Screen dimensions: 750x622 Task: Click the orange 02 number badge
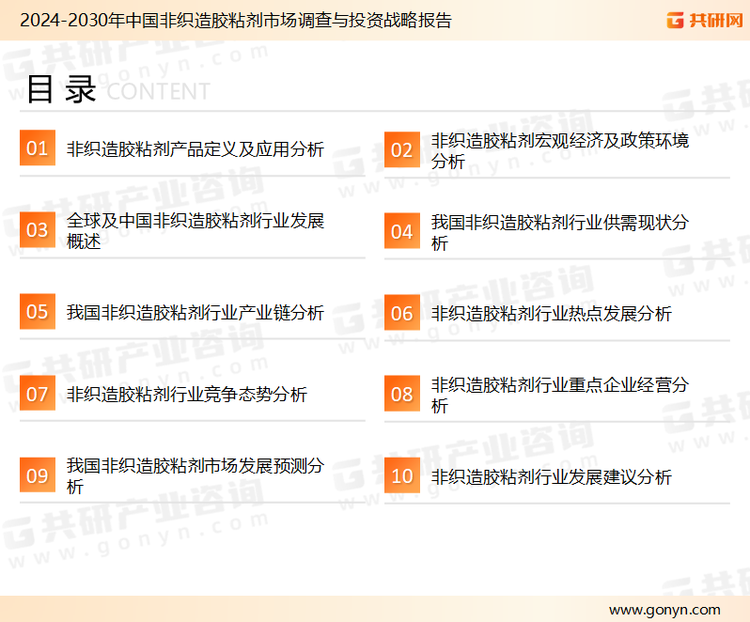coord(402,150)
